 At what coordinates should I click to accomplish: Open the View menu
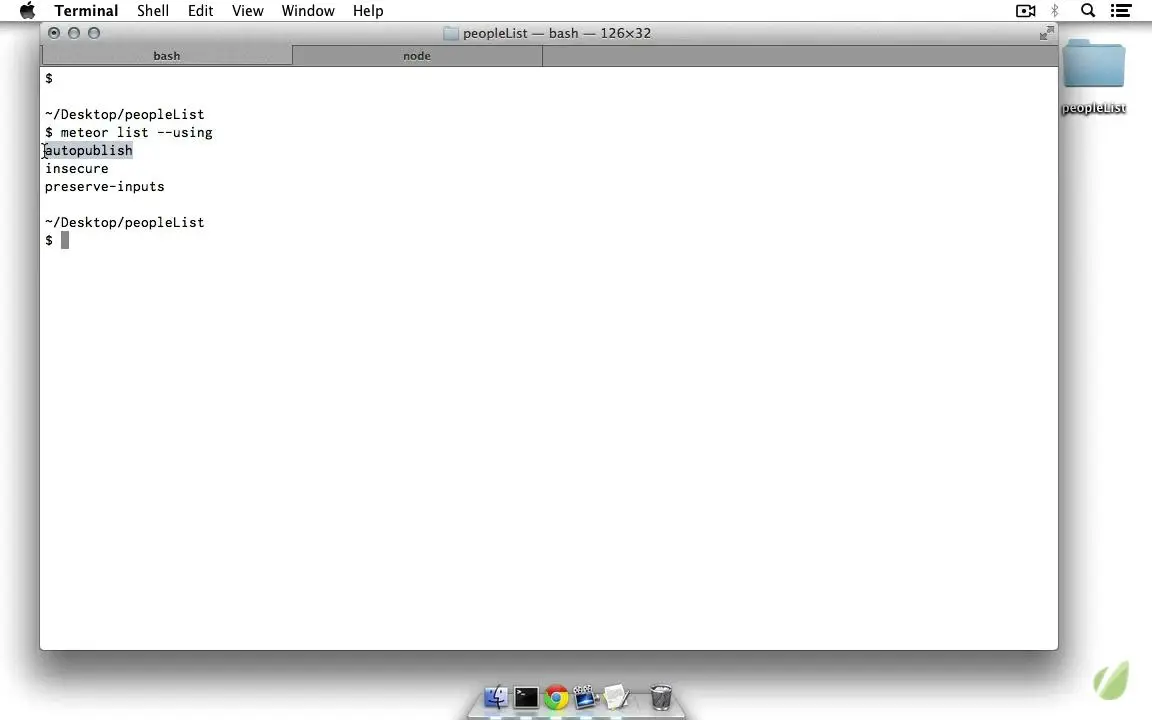[248, 10]
